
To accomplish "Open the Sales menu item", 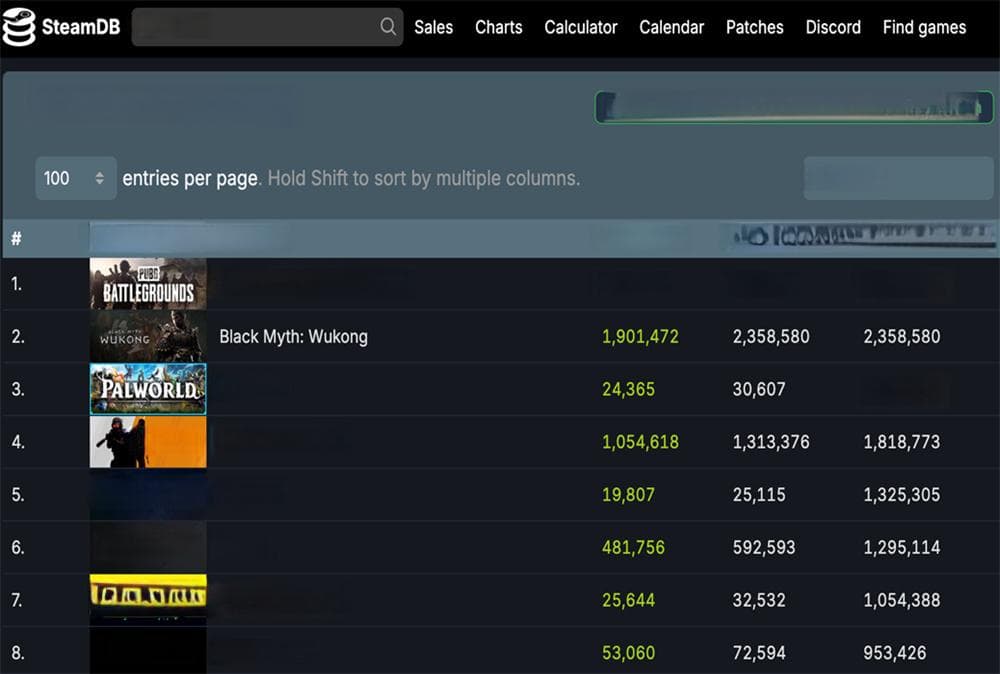I will click(434, 27).
